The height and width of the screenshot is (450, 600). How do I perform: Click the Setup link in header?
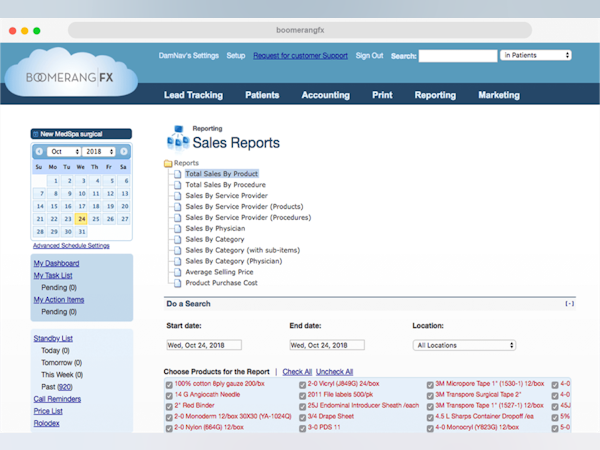click(x=236, y=55)
